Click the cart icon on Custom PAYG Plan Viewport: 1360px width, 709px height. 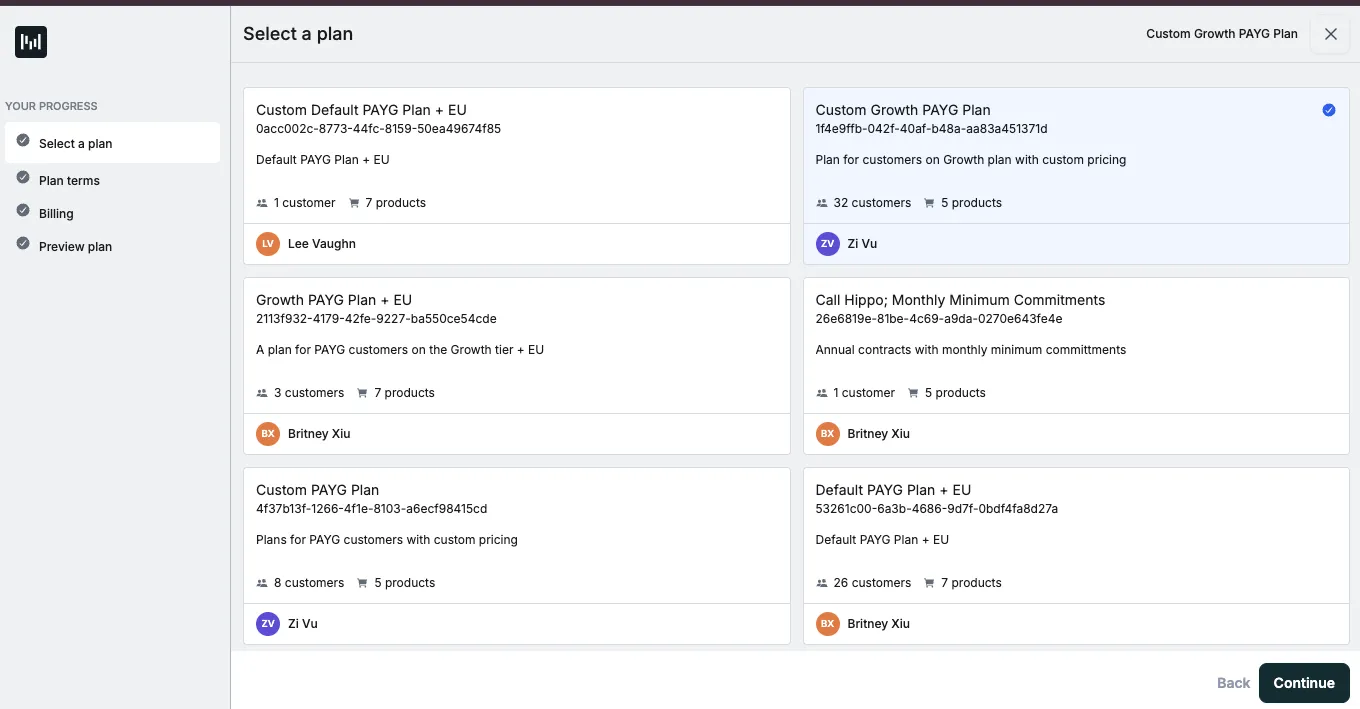click(x=362, y=583)
